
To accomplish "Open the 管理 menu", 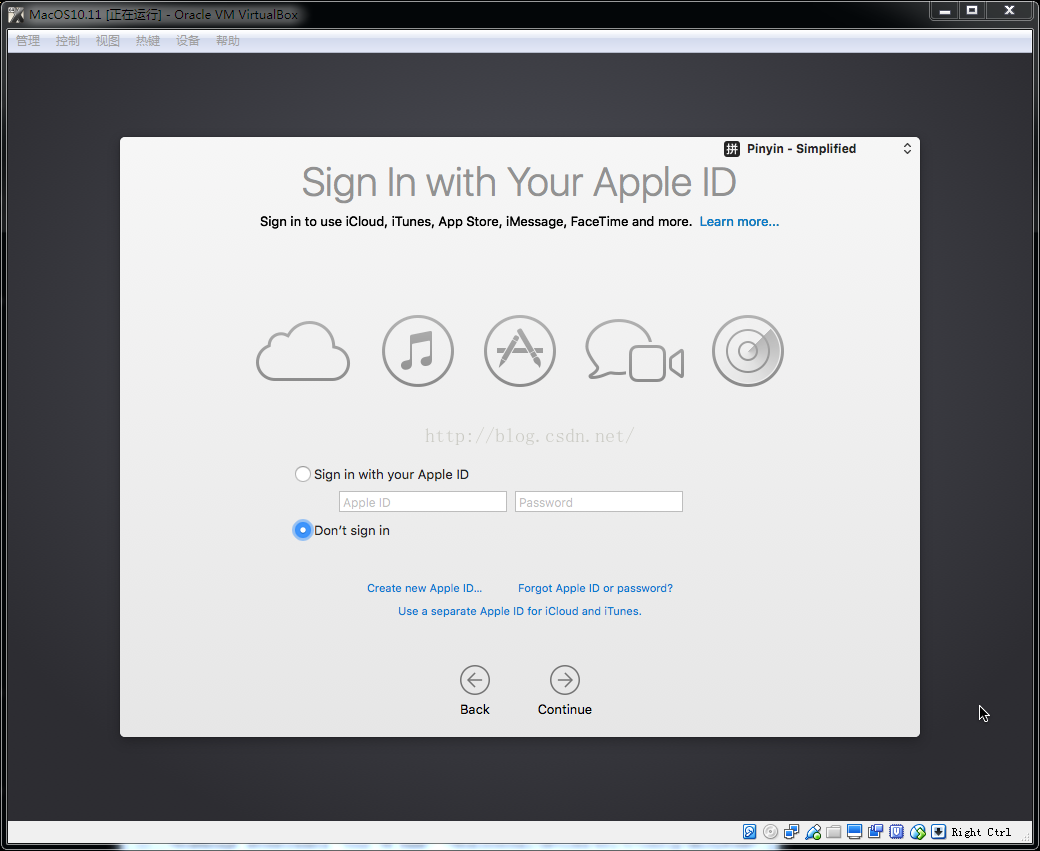I will (28, 41).
